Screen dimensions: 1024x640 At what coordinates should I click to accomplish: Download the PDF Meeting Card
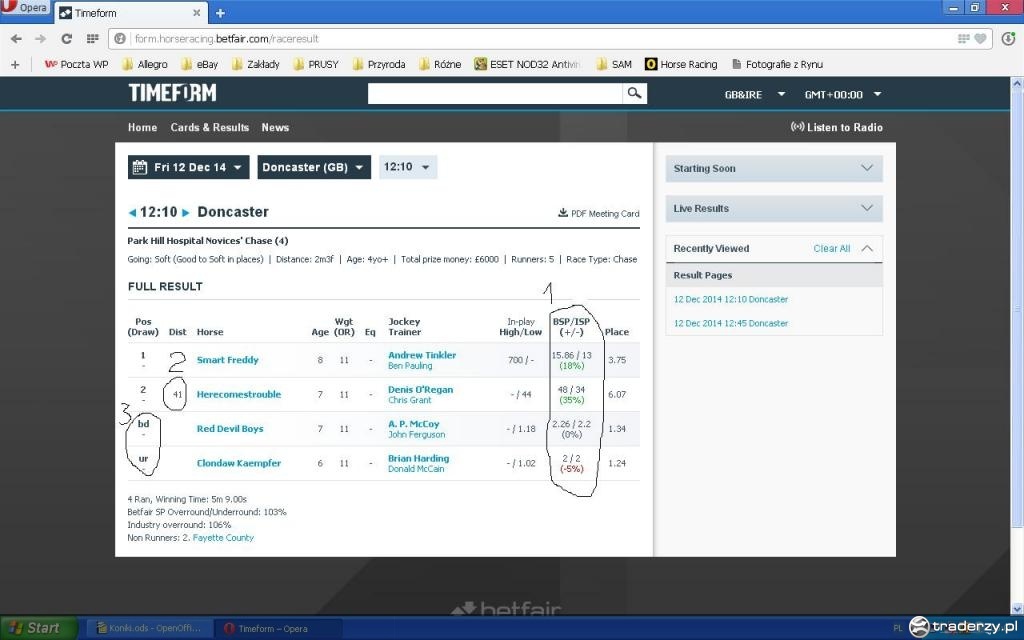599,214
